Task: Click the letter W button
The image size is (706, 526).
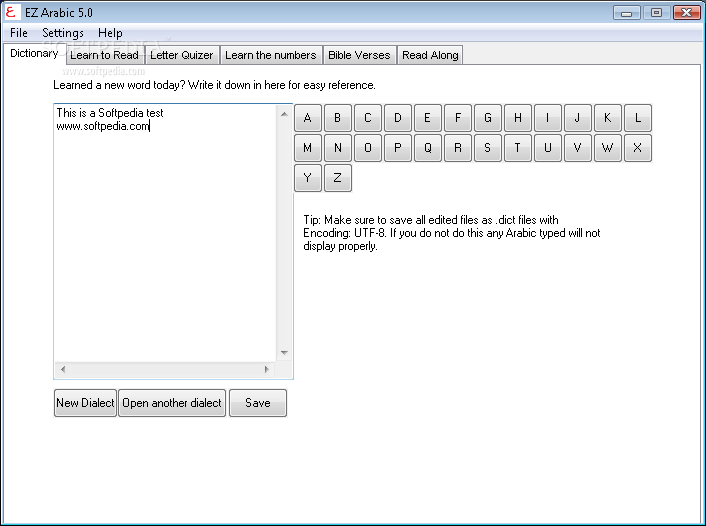Action: coord(608,148)
